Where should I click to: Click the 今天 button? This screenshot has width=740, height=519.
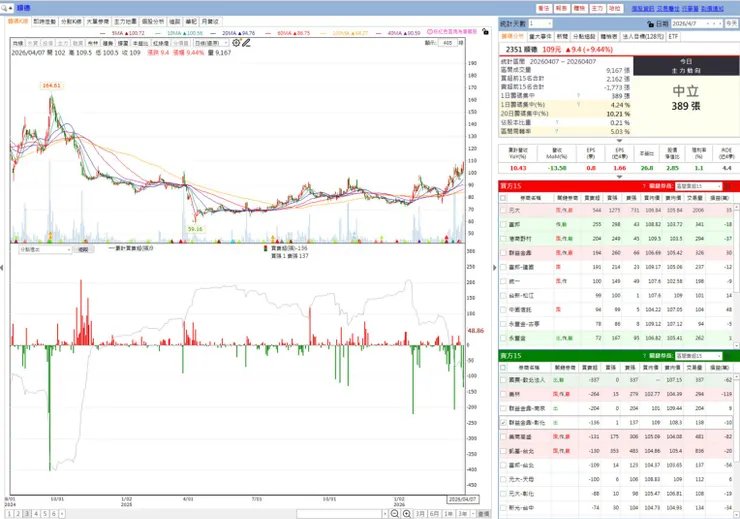732,24
